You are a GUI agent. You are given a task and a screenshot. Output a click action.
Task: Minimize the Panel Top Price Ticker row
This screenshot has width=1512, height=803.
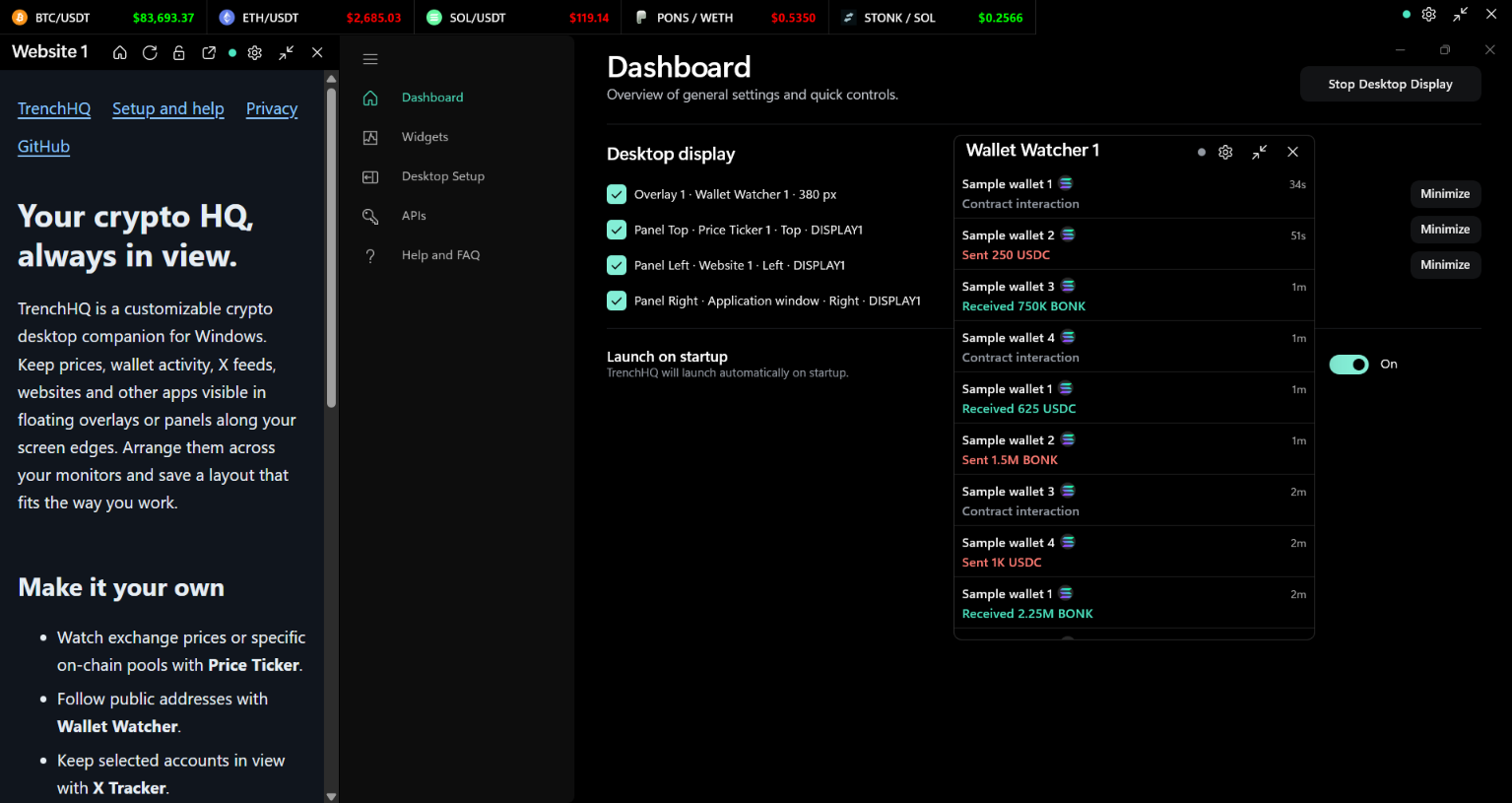[1445, 230]
